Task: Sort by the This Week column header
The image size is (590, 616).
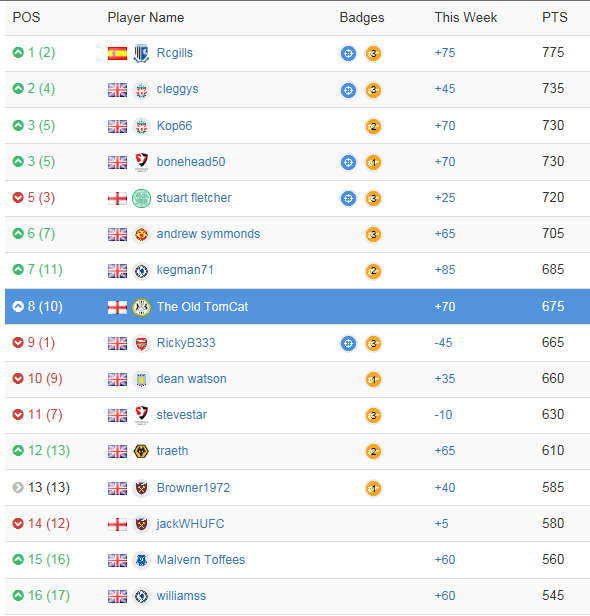Action: pyautogui.click(x=466, y=17)
